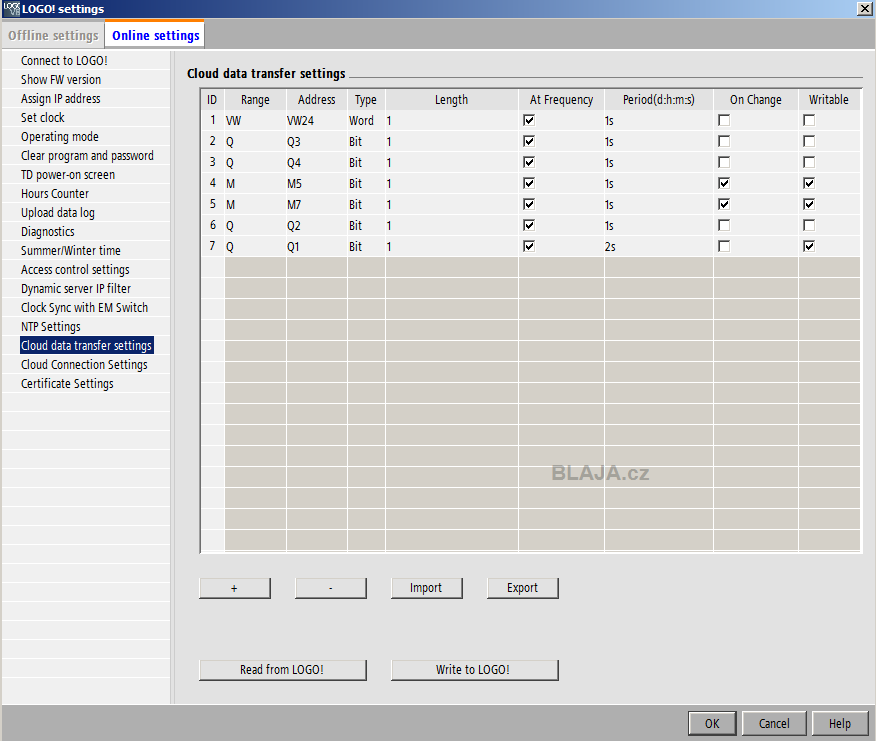The height and width of the screenshot is (741, 876).
Task: Enable Writable for Q3 row
Action: click(x=809, y=141)
